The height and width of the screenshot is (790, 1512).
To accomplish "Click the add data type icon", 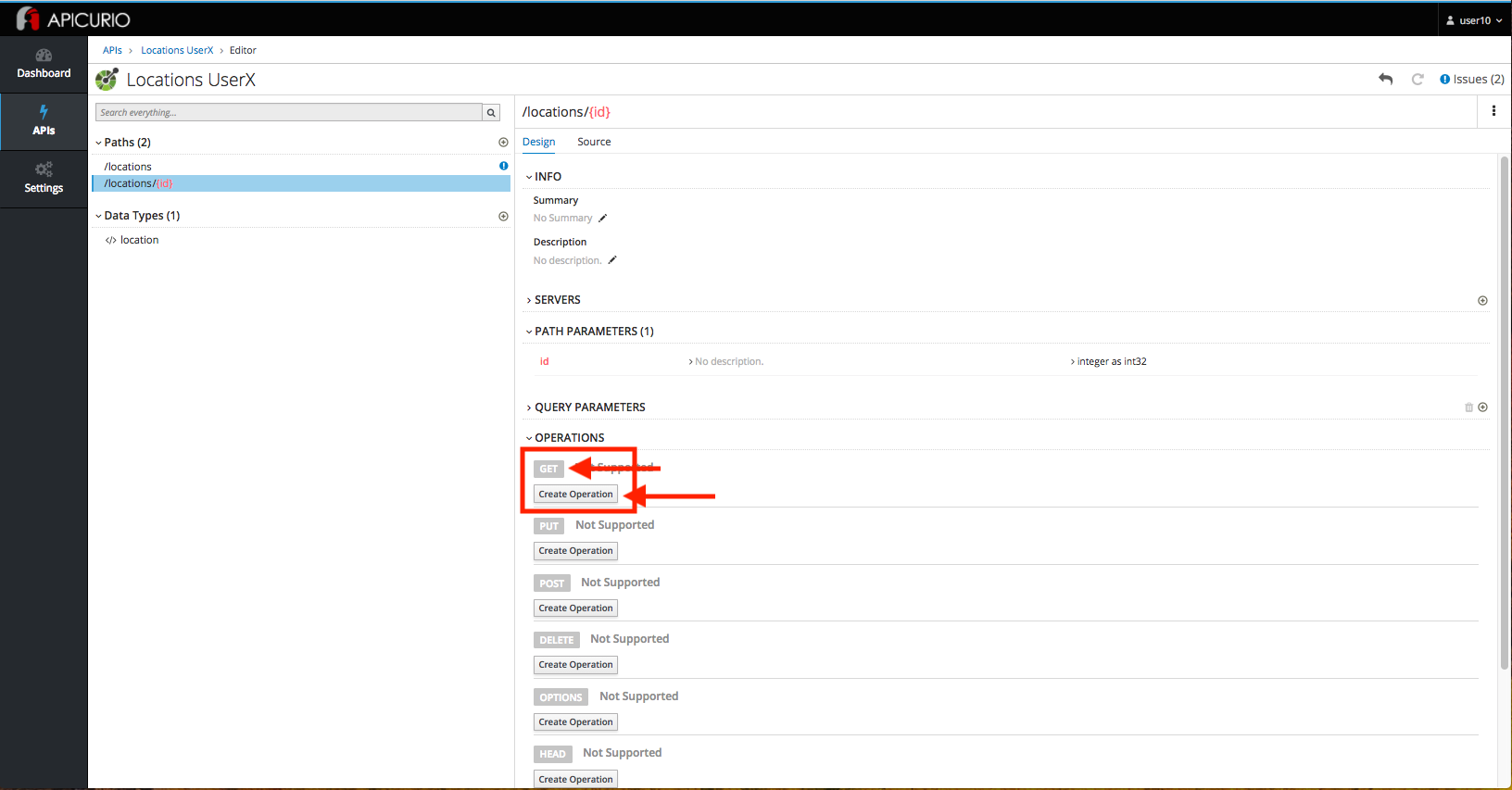I will [503, 216].
